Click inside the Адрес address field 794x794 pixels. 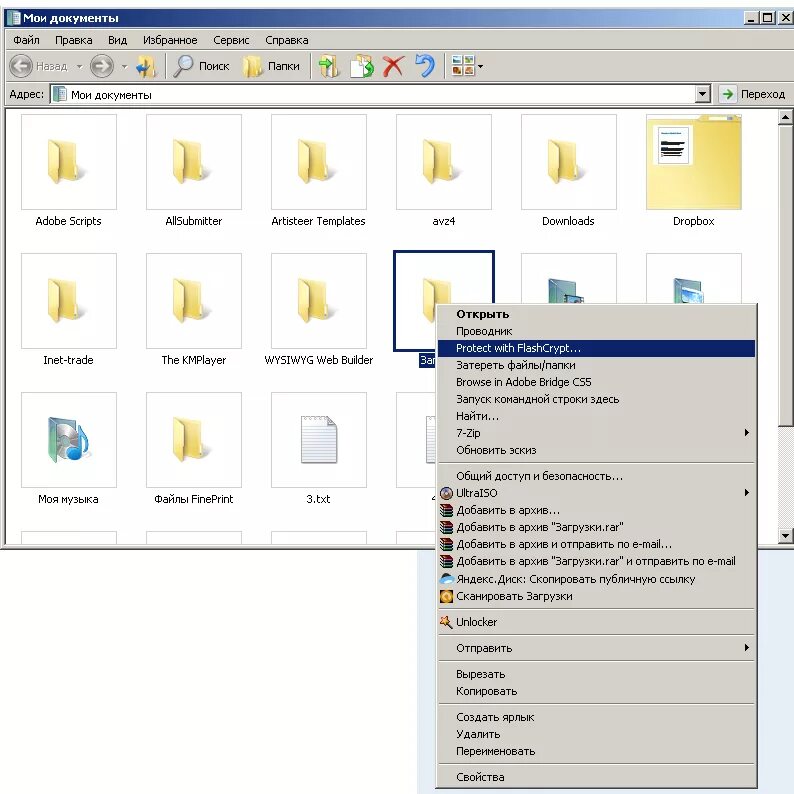click(373, 95)
